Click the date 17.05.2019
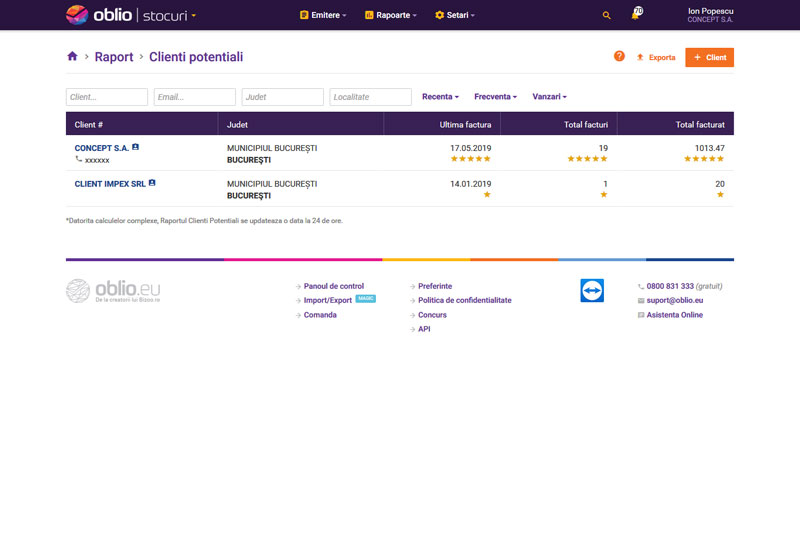The height and width of the screenshot is (547, 800). click(470, 148)
